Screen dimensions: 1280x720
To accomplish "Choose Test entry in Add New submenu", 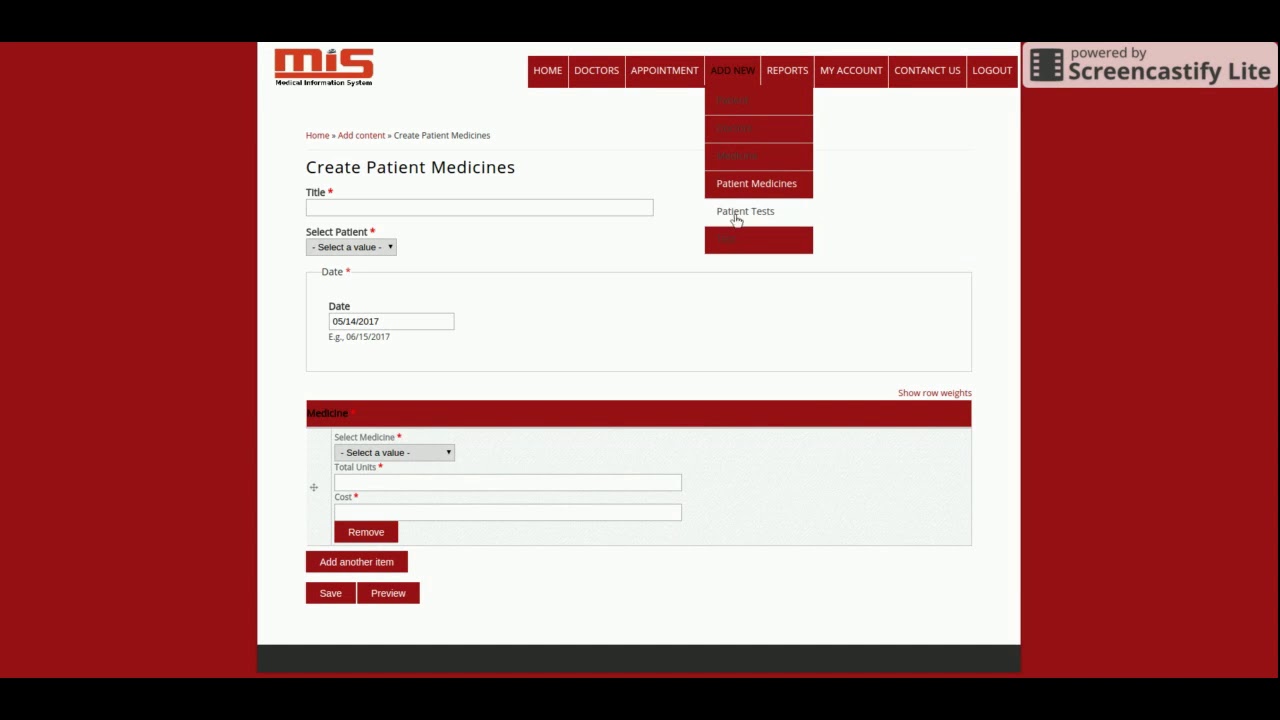I will (758, 240).
